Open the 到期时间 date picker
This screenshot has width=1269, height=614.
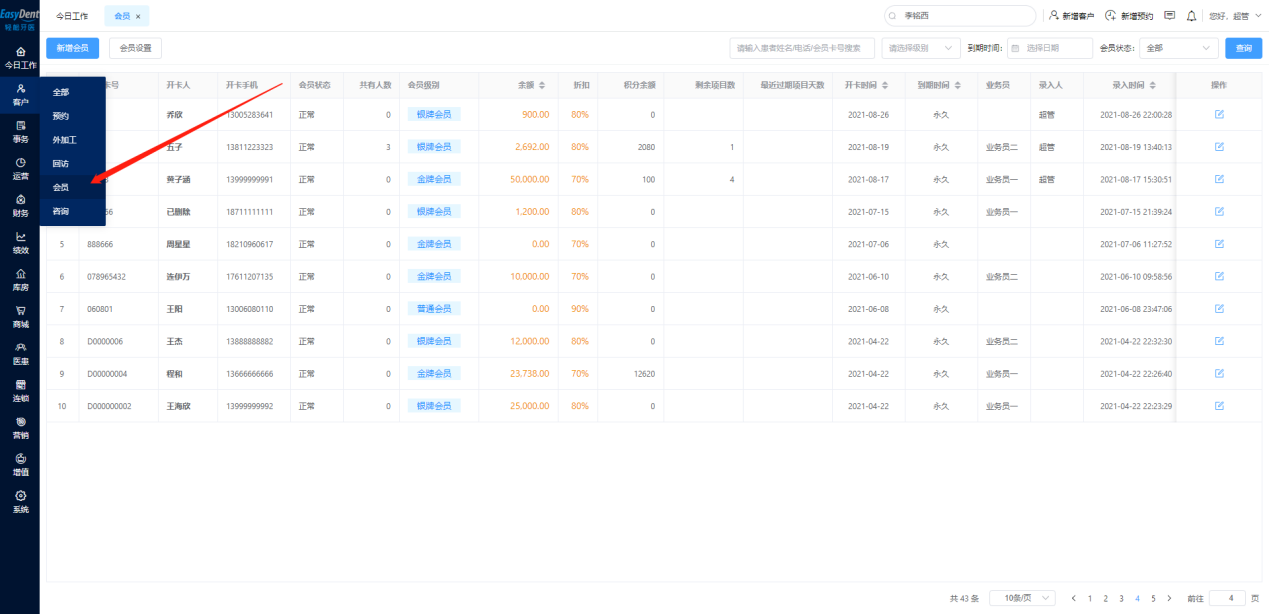pos(1049,48)
